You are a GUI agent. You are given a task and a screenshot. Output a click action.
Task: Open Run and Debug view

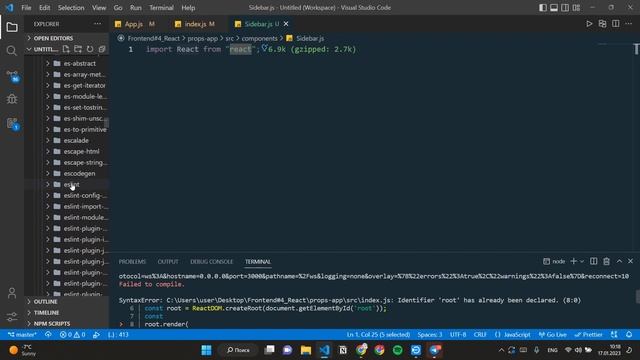click(x=12, y=99)
